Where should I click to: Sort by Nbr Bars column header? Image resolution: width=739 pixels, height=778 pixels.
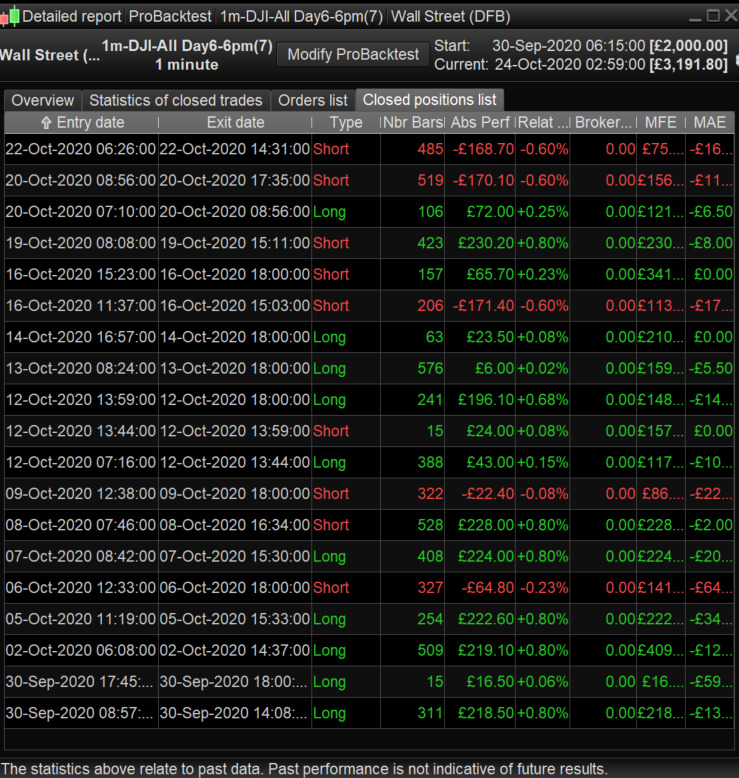tap(413, 123)
